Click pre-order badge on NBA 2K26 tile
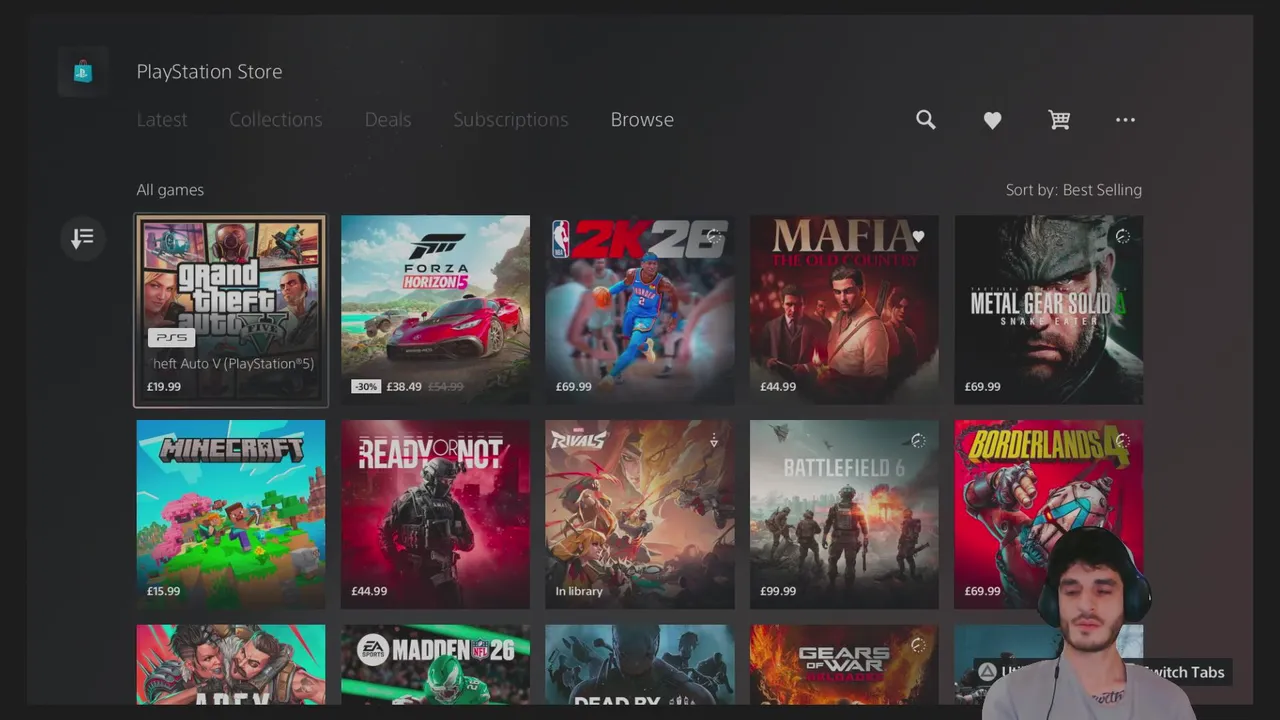Image resolution: width=1280 pixels, height=720 pixels. click(x=714, y=237)
